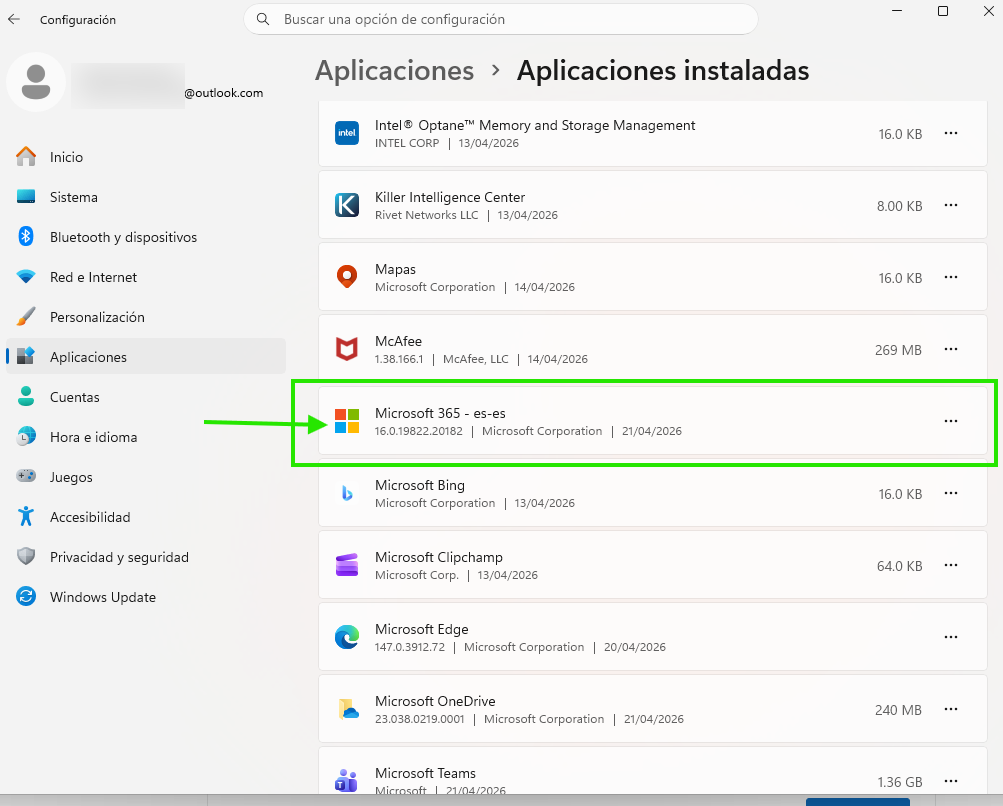
Task: Click the back arrow in Configuración header
Action: pos(14,19)
